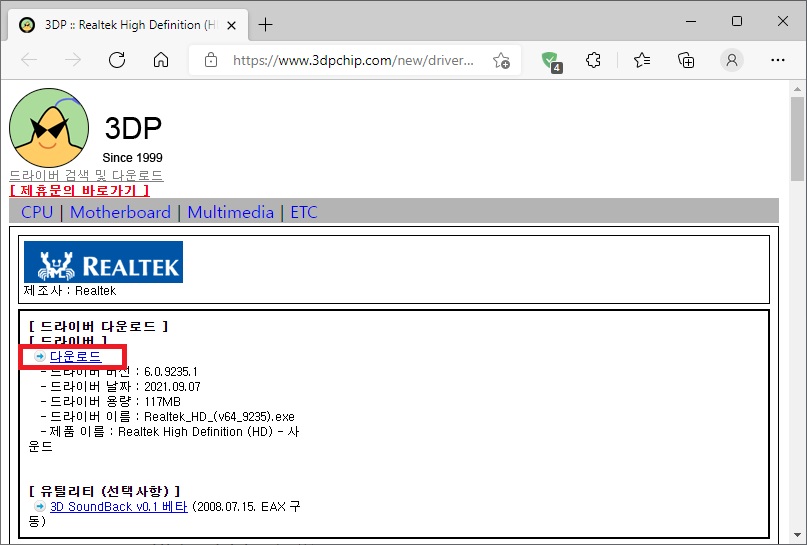807x545 pixels.
Task: Open the green shield extension icon
Action: point(551,61)
